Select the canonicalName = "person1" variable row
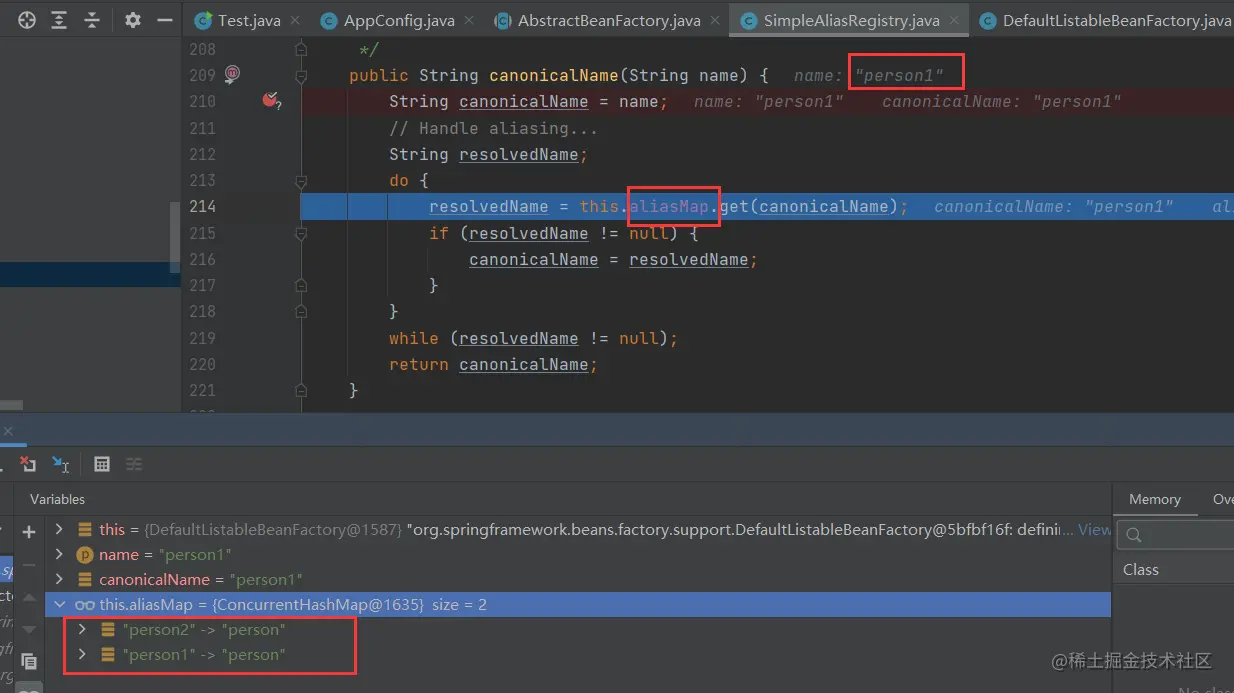Image resolution: width=1234 pixels, height=693 pixels. coord(578,579)
